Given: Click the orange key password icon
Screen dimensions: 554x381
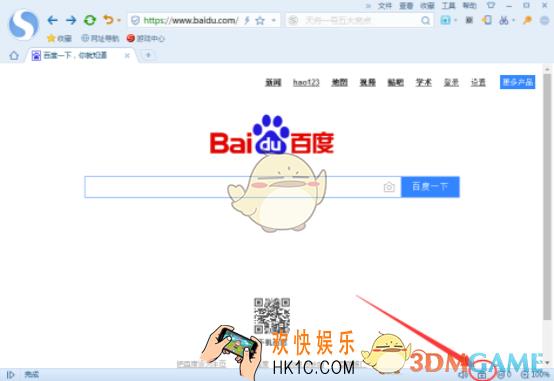Looking at the screenshot, I should pyautogui.click(x=528, y=20).
